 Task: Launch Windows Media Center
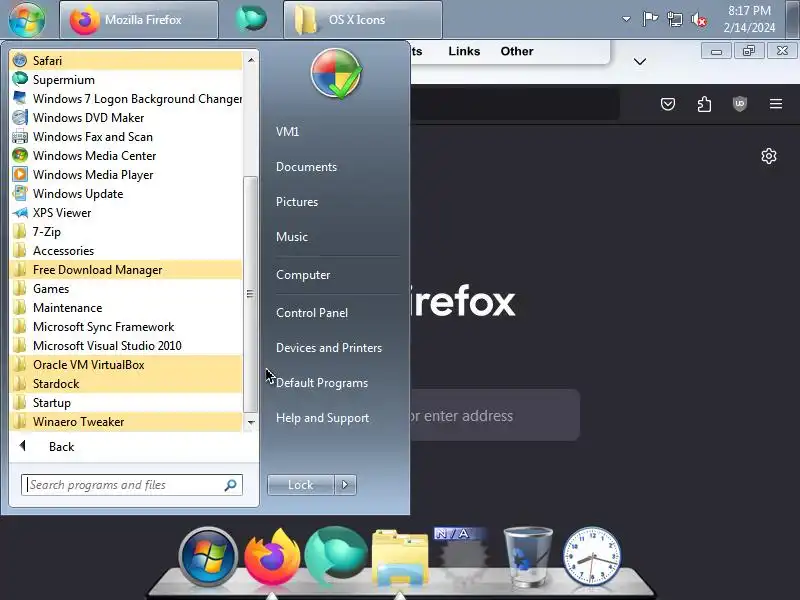pos(126,156)
